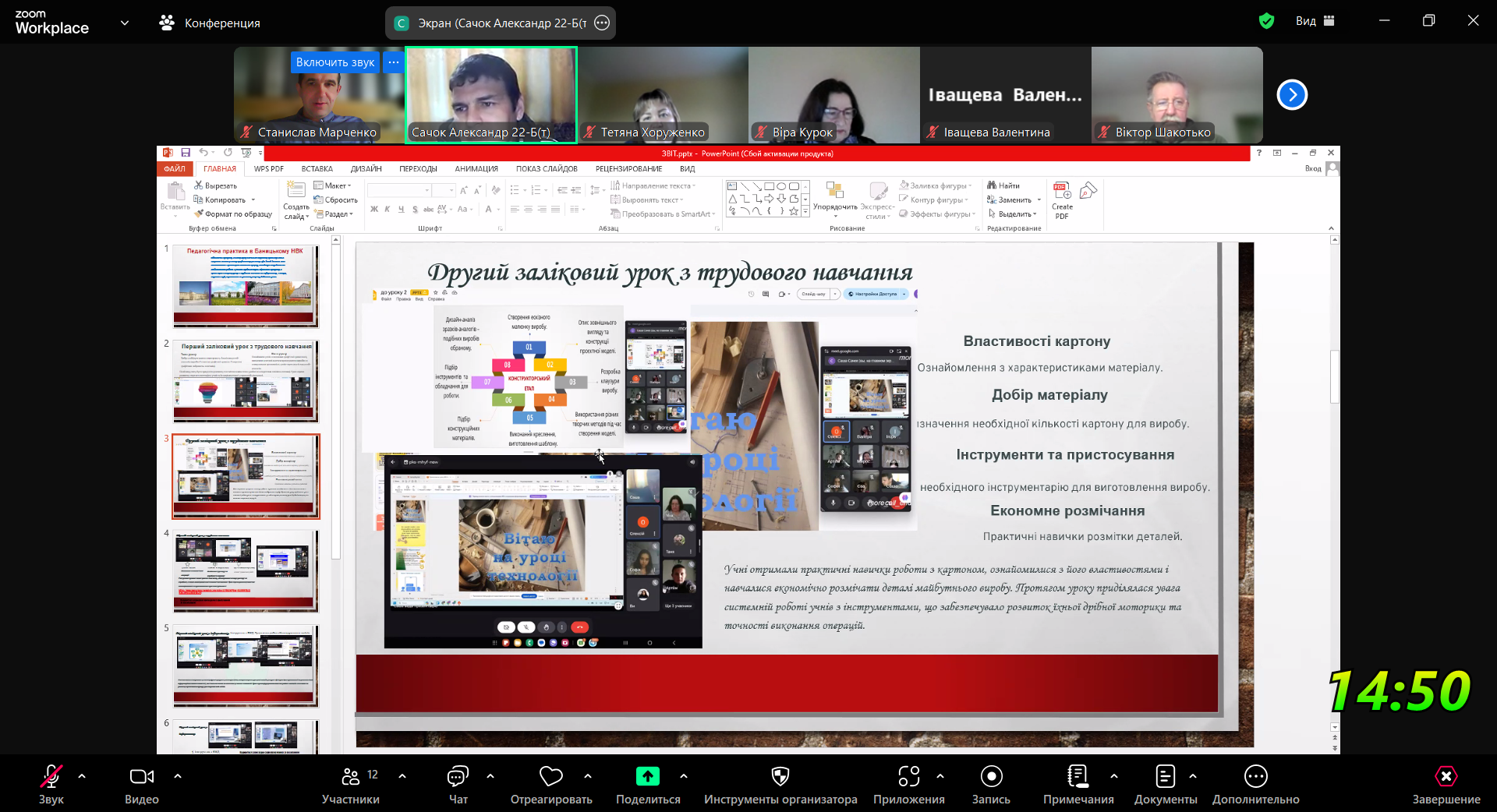Open Zoom Notes (Примечания)
Viewport: 1497px width, 812px height.
pyautogui.click(x=1078, y=784)
